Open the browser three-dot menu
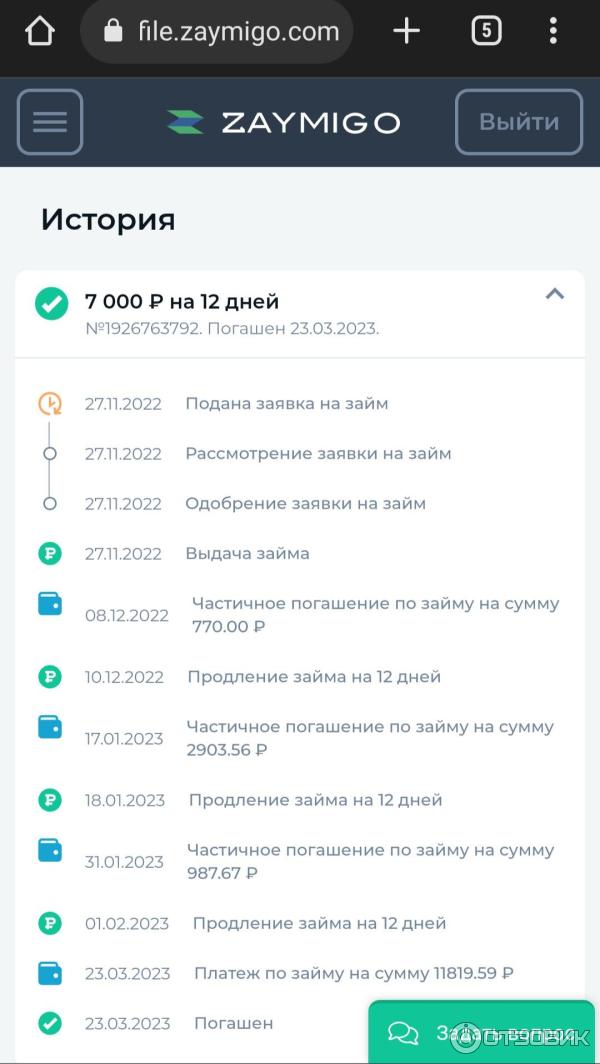The height and width of the screenshot is (1064, 600). click(553, 32)
